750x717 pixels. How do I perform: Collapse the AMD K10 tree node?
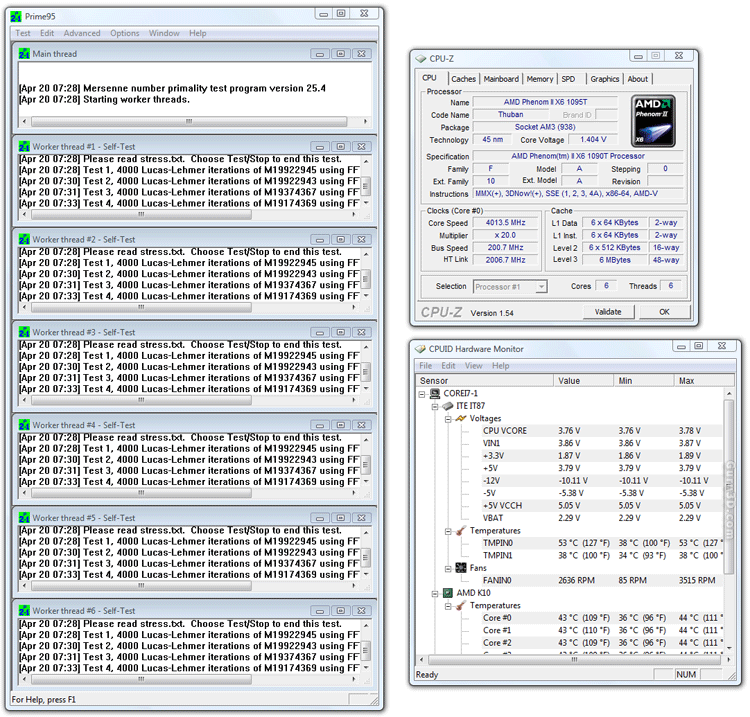[x=435, y=593]
